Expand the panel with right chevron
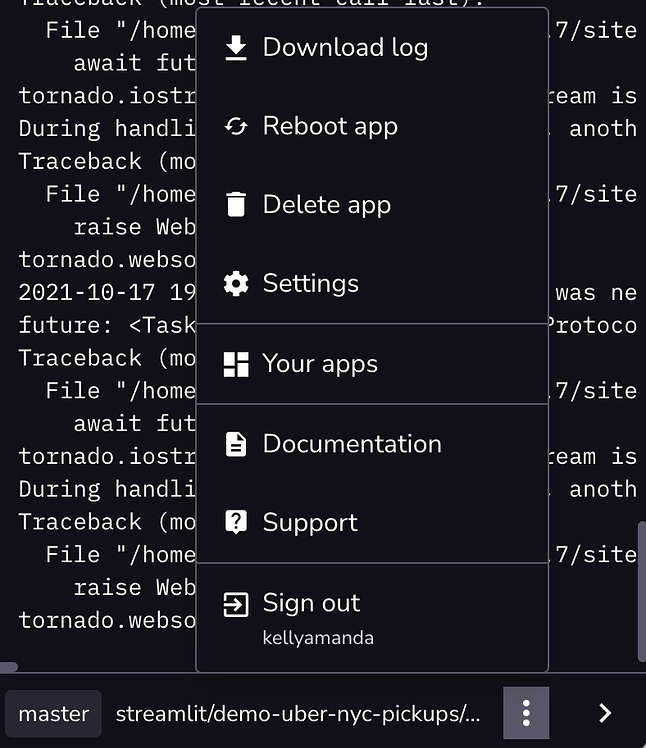Viewport: 646px width, 748px height. point(604,713)
